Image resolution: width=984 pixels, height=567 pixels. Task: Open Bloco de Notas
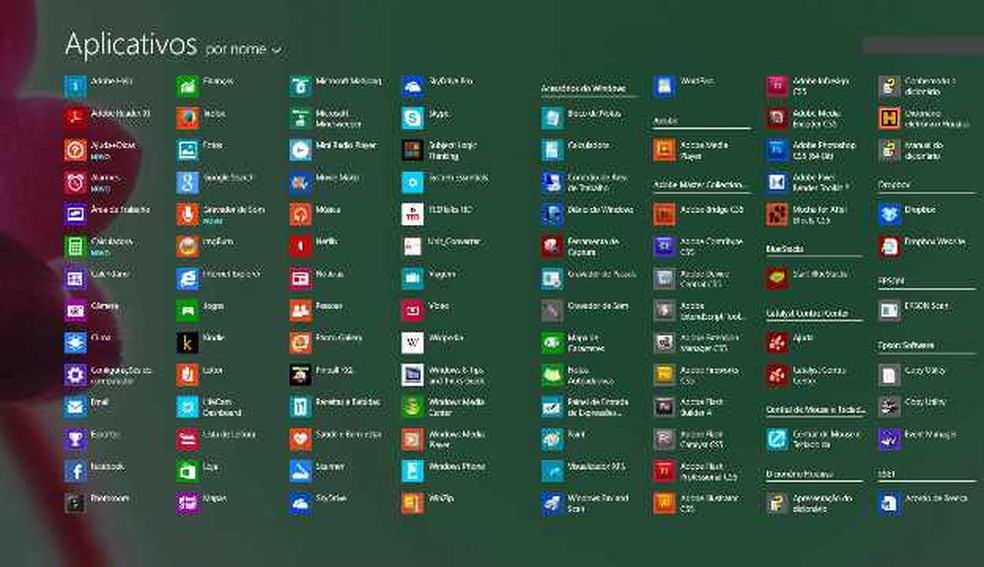(582, 117)
